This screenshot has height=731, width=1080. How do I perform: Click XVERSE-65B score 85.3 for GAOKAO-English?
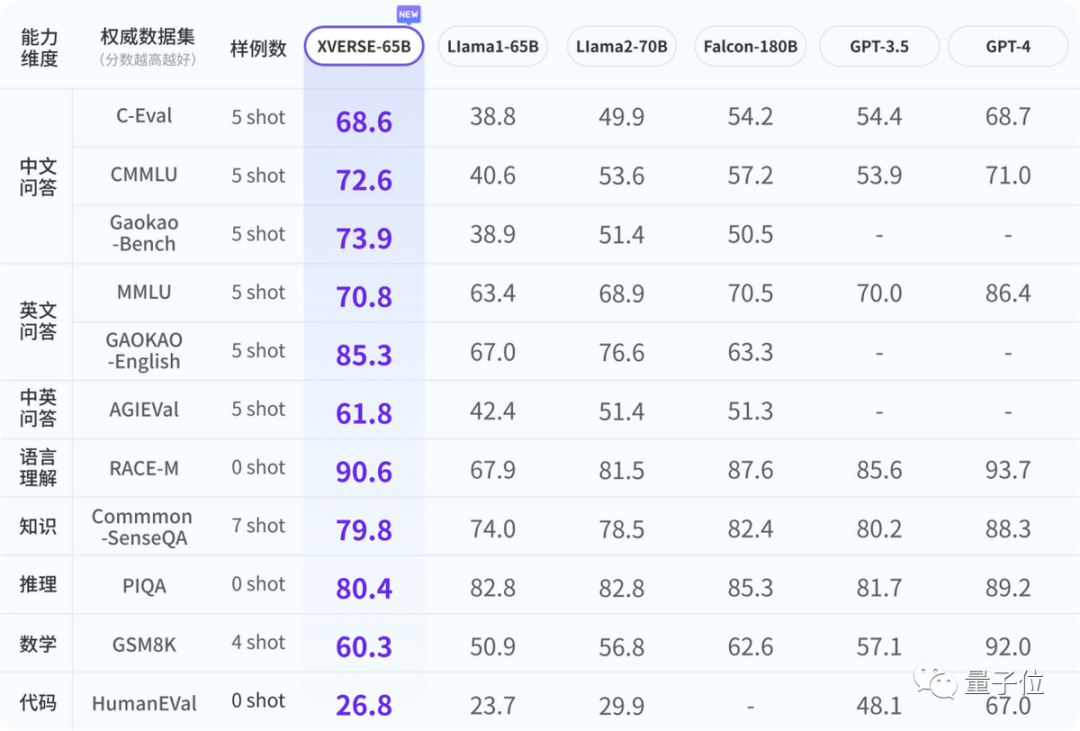tap(364, 355)
